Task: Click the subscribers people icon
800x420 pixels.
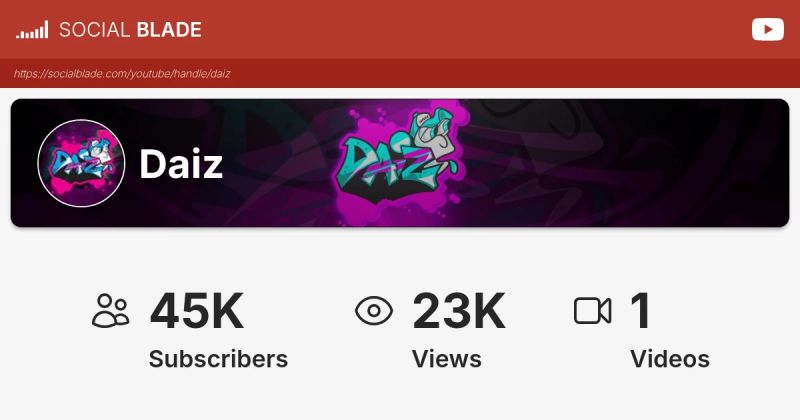Action: [x=110, y=310]
